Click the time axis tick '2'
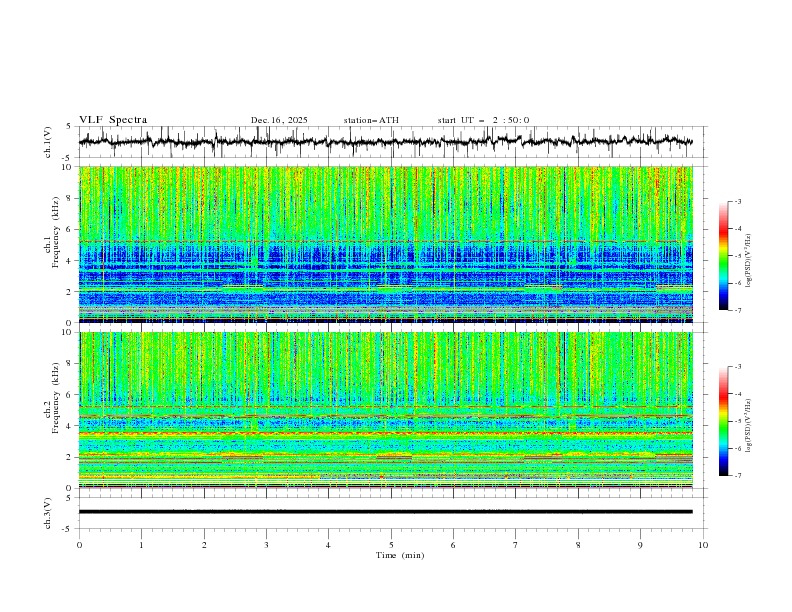Image resolution: width=792 pixels, height=612 pixels. pyautogui.click(x=204, y=545)
